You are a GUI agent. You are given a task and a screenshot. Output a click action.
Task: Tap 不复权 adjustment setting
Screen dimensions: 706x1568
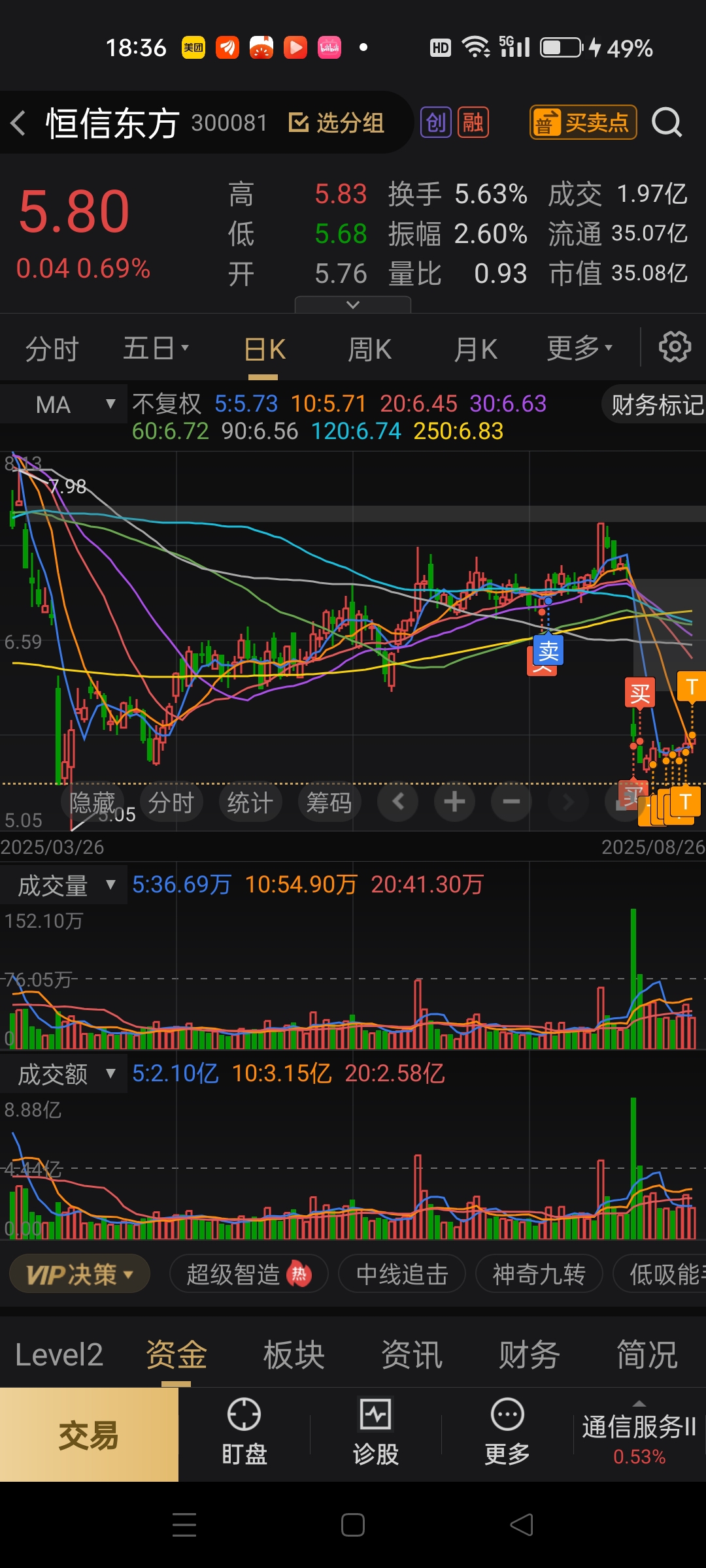click(167, 404)
